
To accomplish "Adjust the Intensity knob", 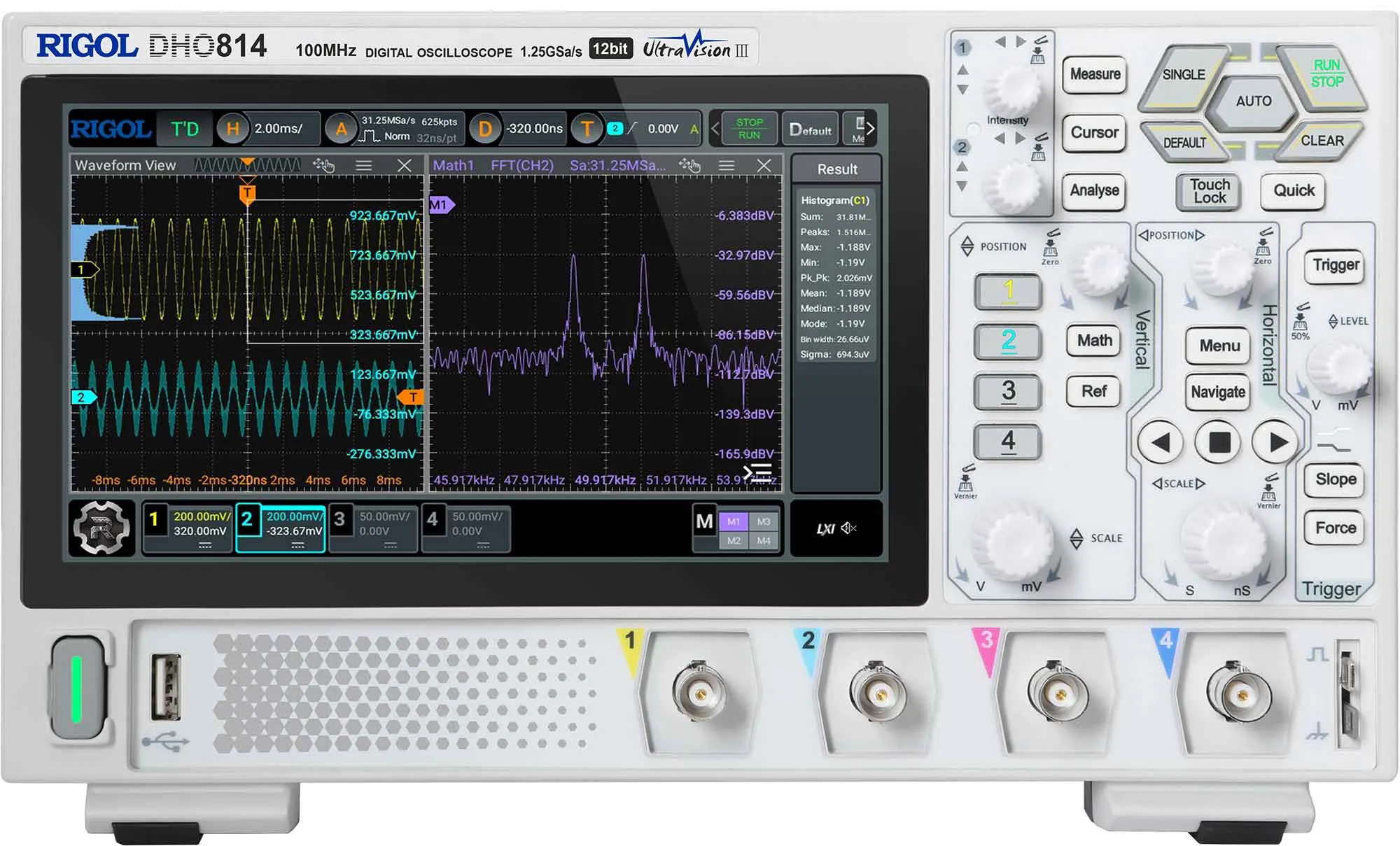I will coord(1013,90).
